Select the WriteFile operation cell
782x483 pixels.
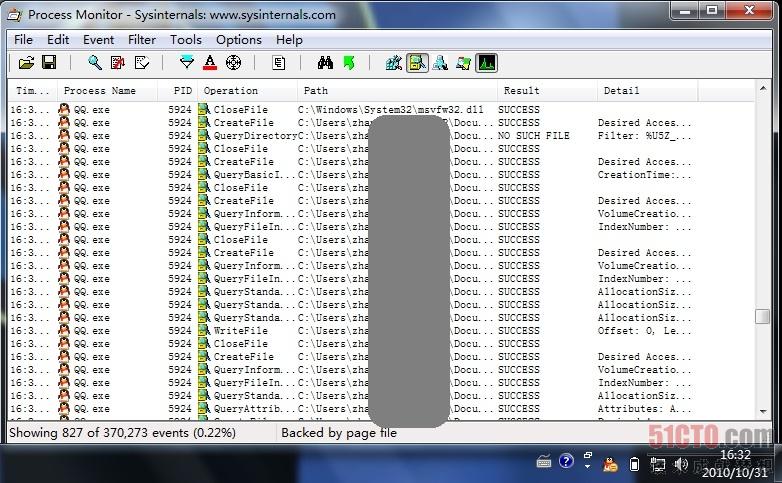click(x=240, y=331)
